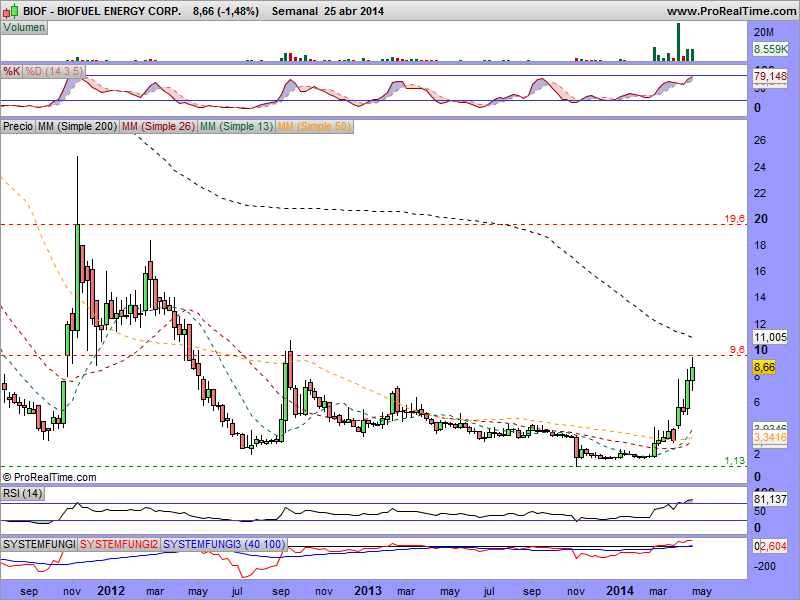
Task: Click the 26 price axis label
Action: (760, 140)
